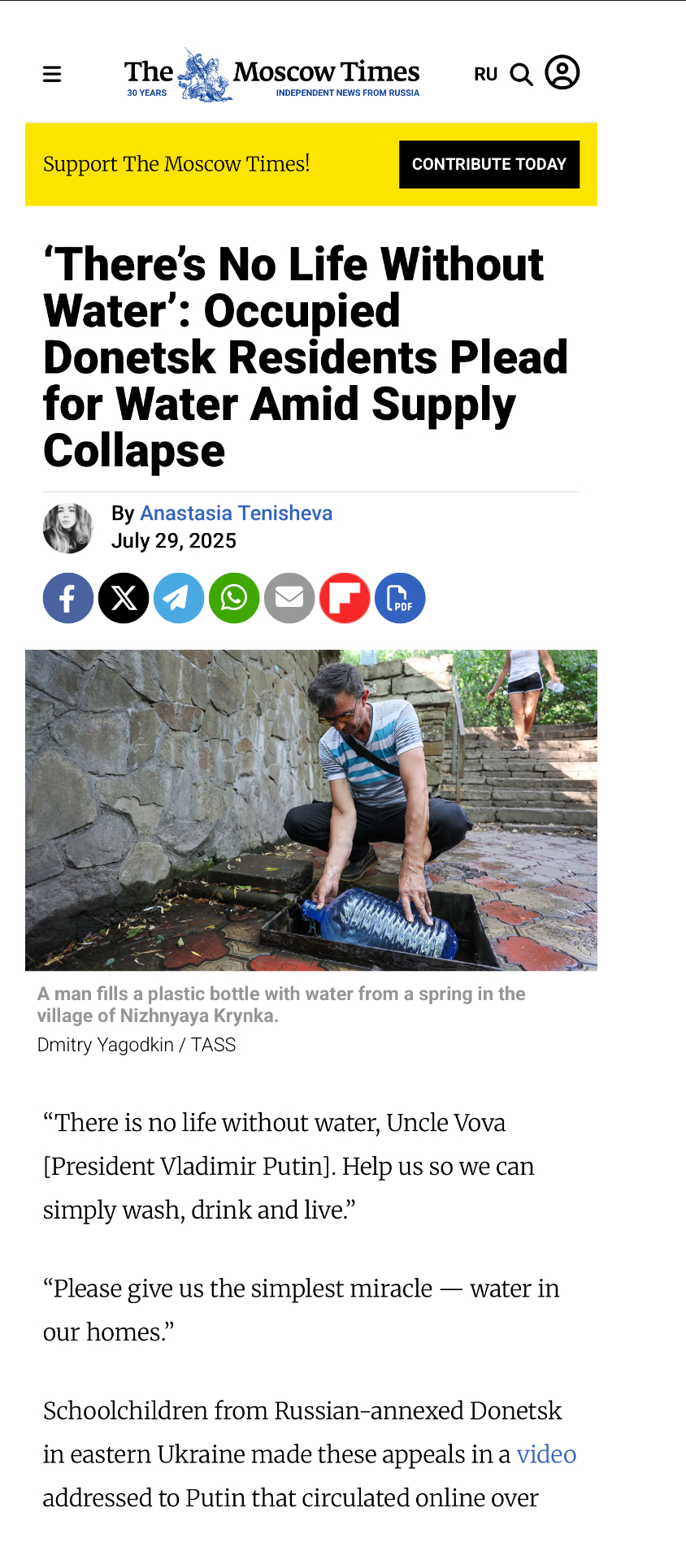Share article on WhatsApp
The image size is (686, 1568).
pos(234,598)
